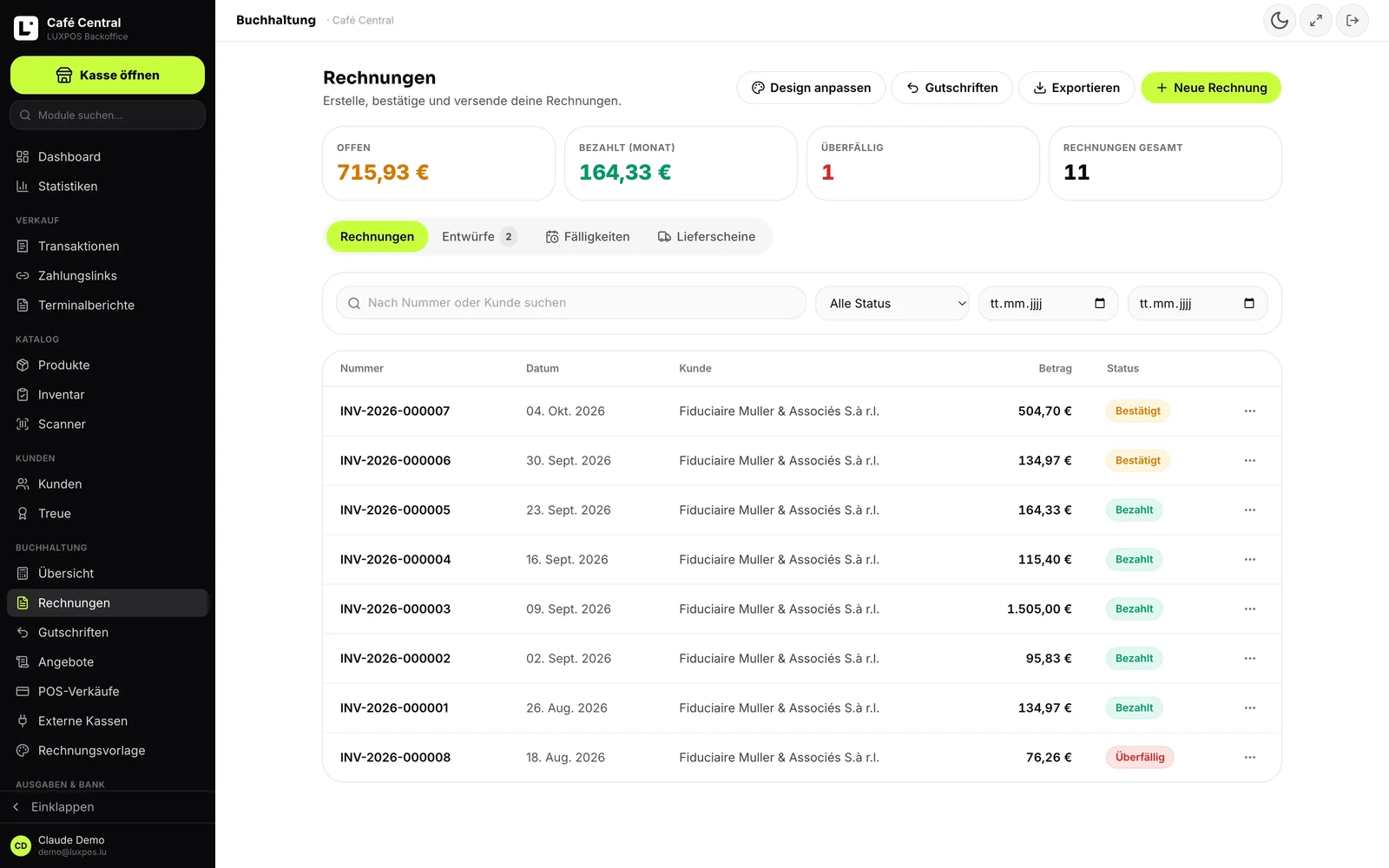Image resolution: width=1389 pixels, height=868 pixels.
Task: Open Kunden in the sidebar
Action: click(x=108, y=484)
